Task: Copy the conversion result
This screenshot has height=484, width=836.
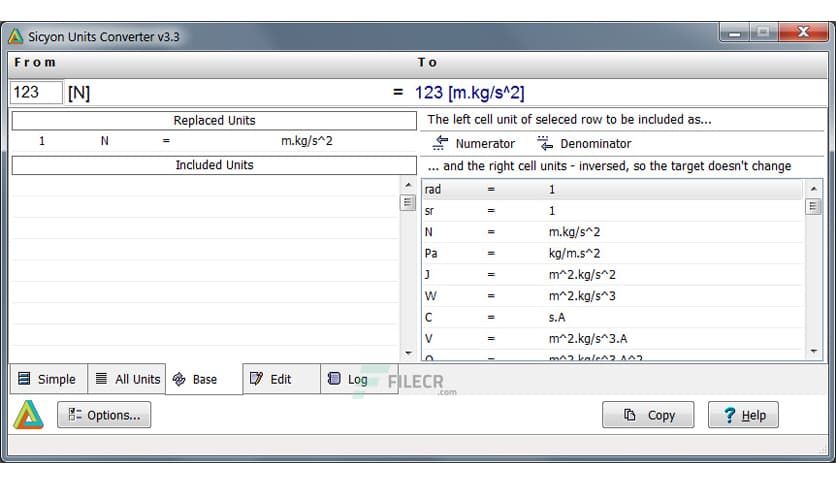Action: (648, 415)
